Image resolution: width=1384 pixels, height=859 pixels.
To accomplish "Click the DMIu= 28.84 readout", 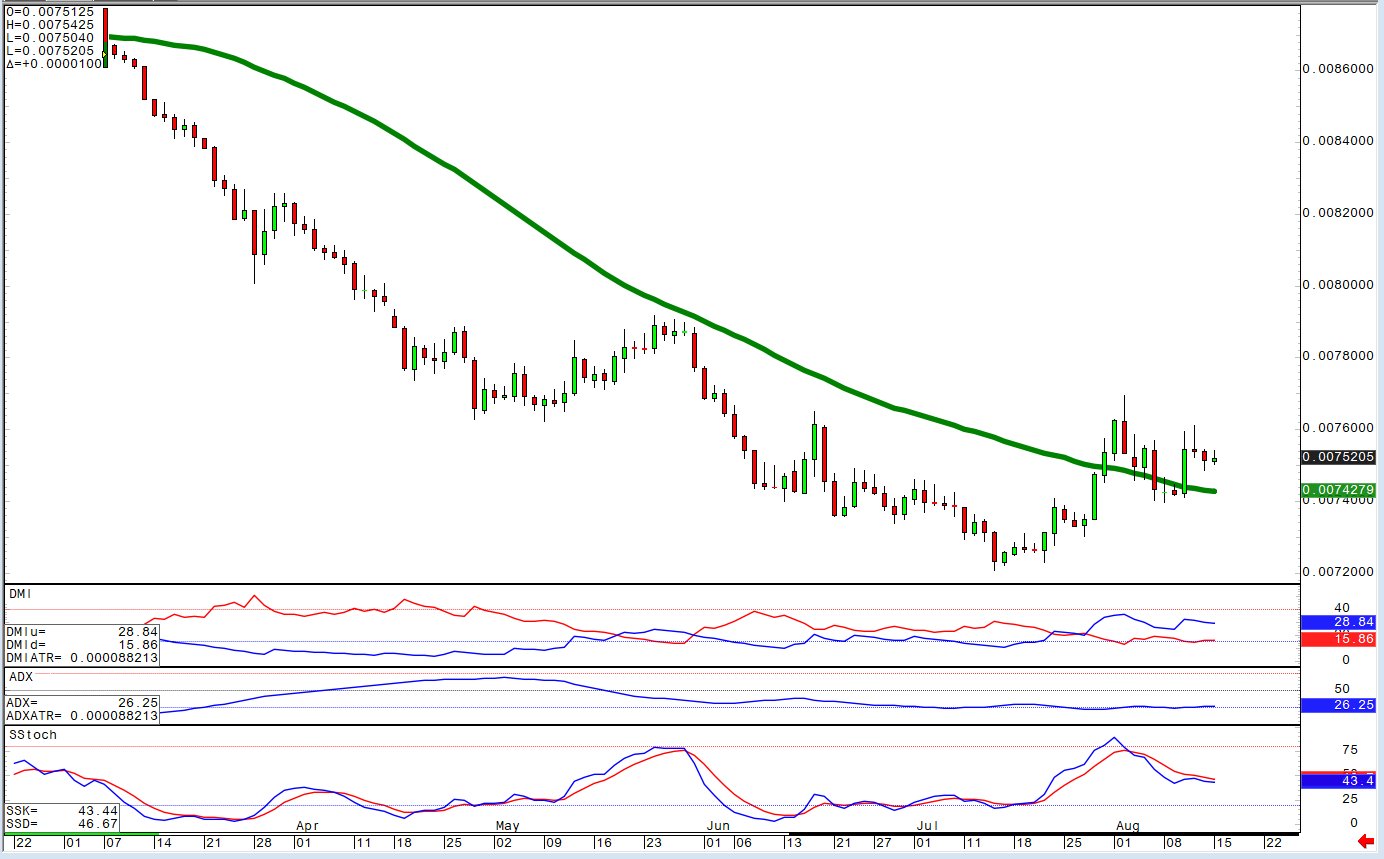I will tap(82, 632).
